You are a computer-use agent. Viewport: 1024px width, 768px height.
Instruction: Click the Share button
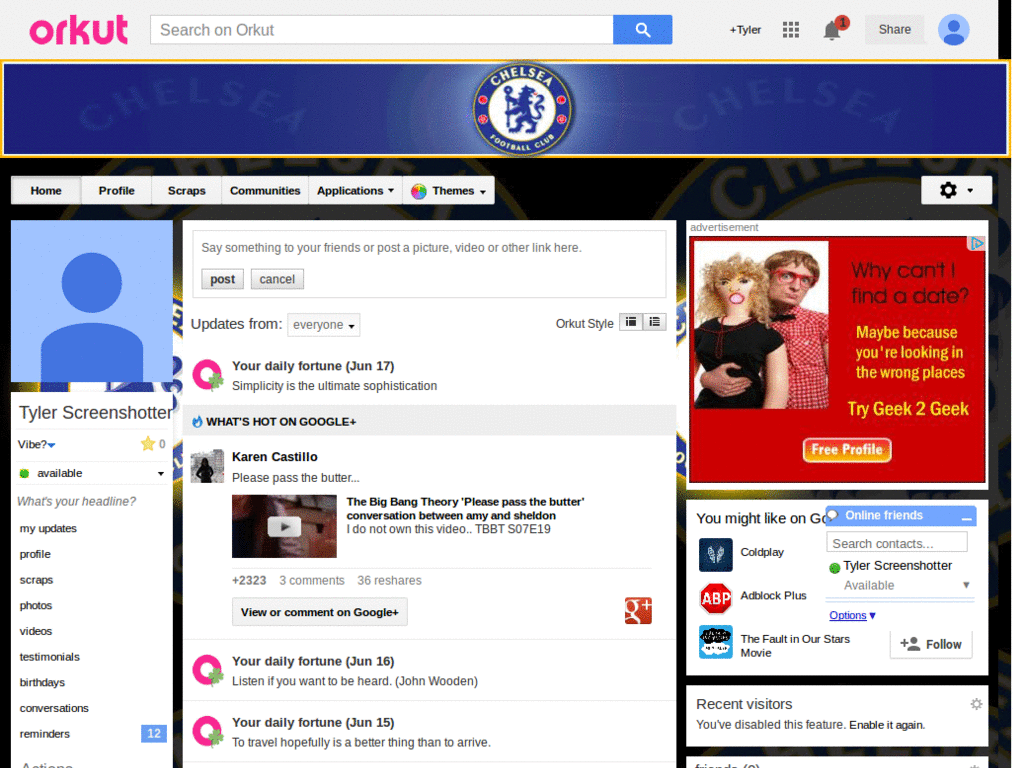(894, 29)
